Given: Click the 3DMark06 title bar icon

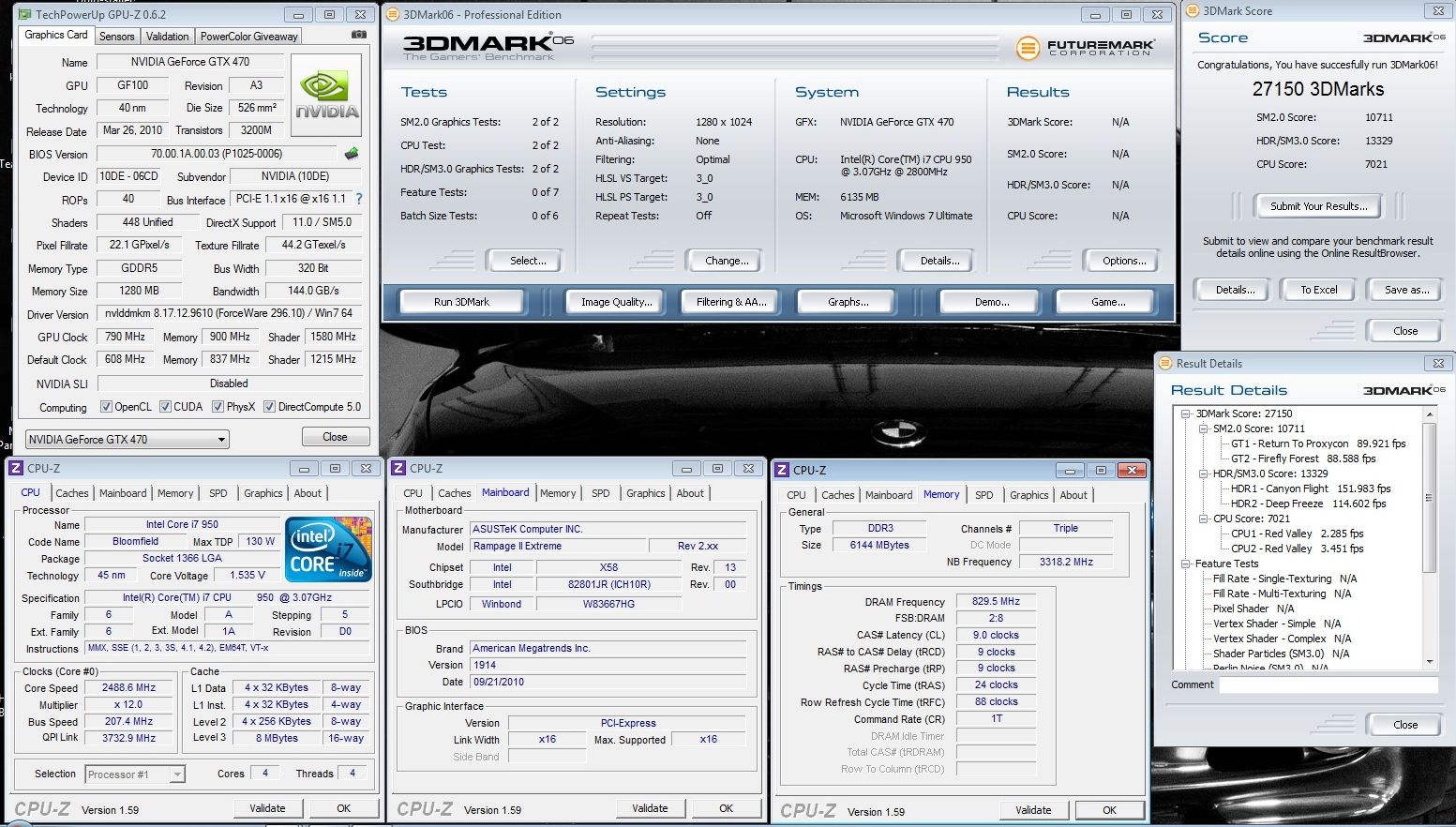Looking at the screenshot, I should click(393, 15).
